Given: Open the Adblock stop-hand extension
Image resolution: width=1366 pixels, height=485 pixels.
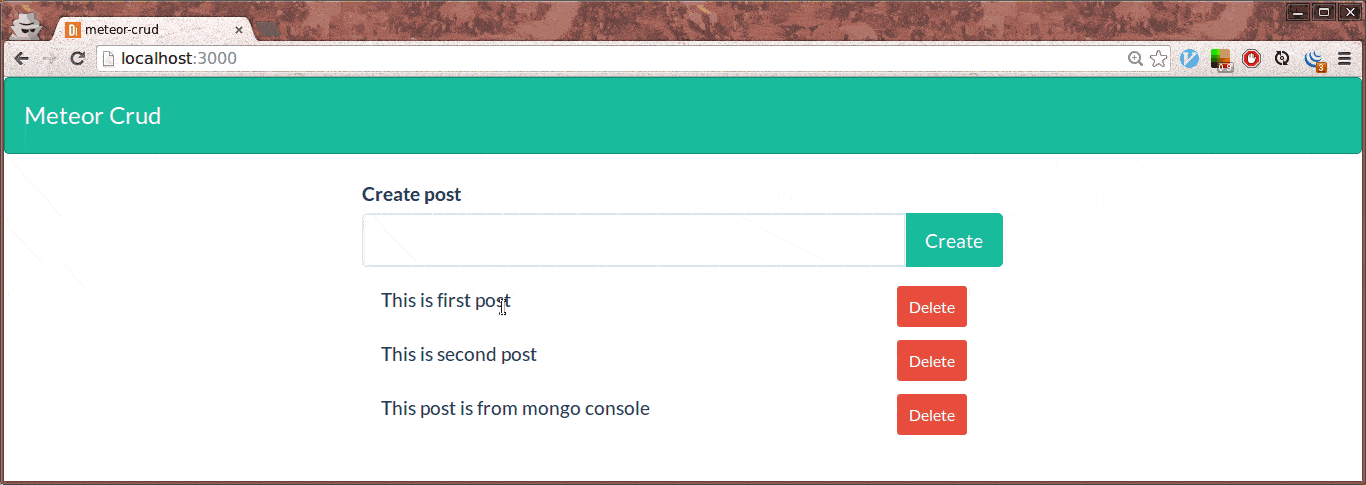Looking at the screenshot, I should 1252,59.
